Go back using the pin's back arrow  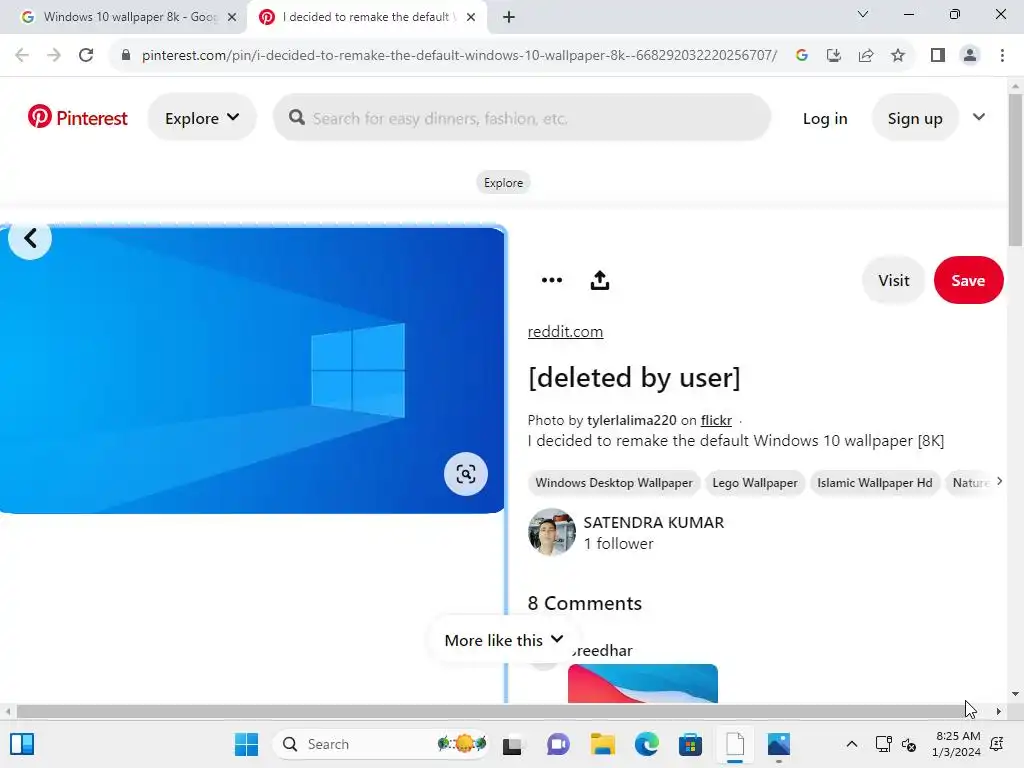30,238
